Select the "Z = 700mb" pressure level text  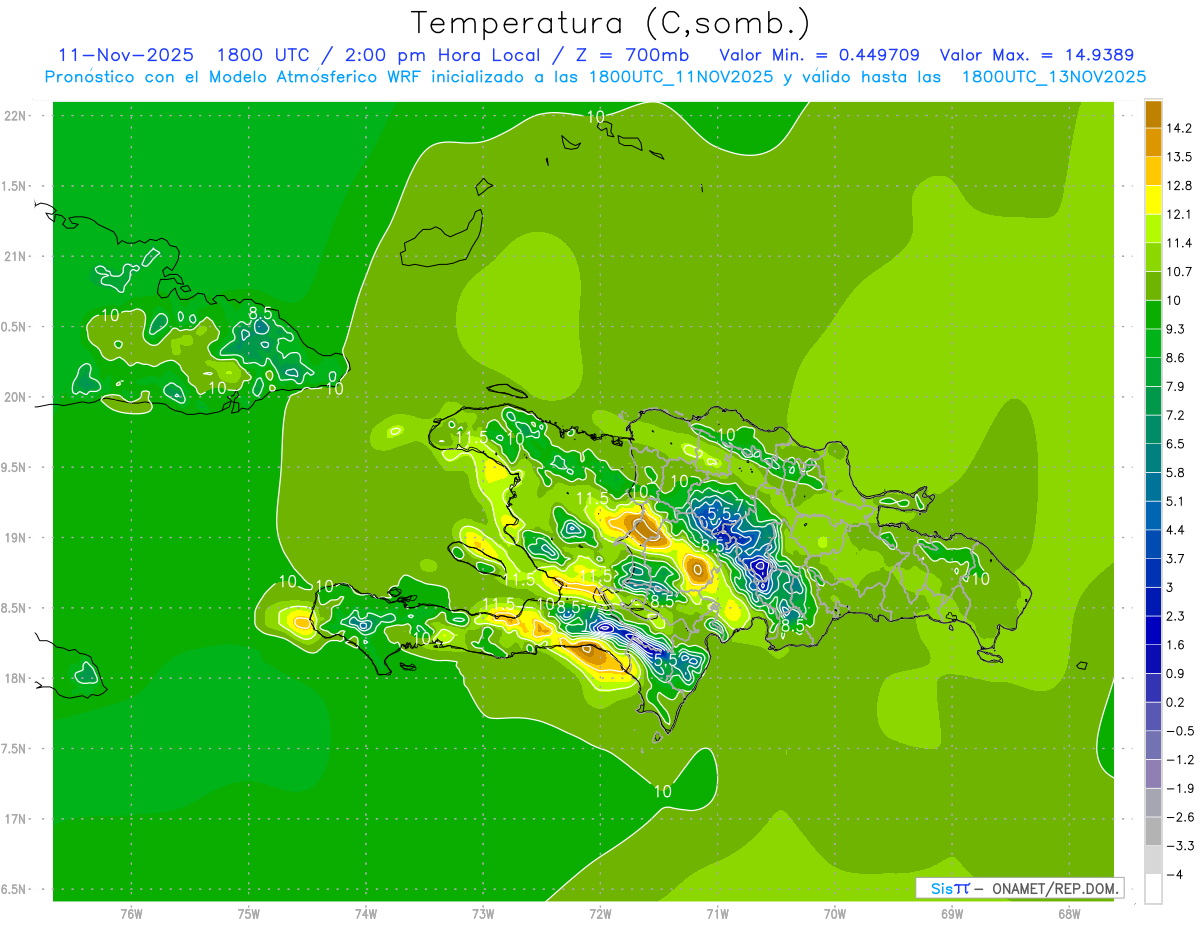(634, 55)
